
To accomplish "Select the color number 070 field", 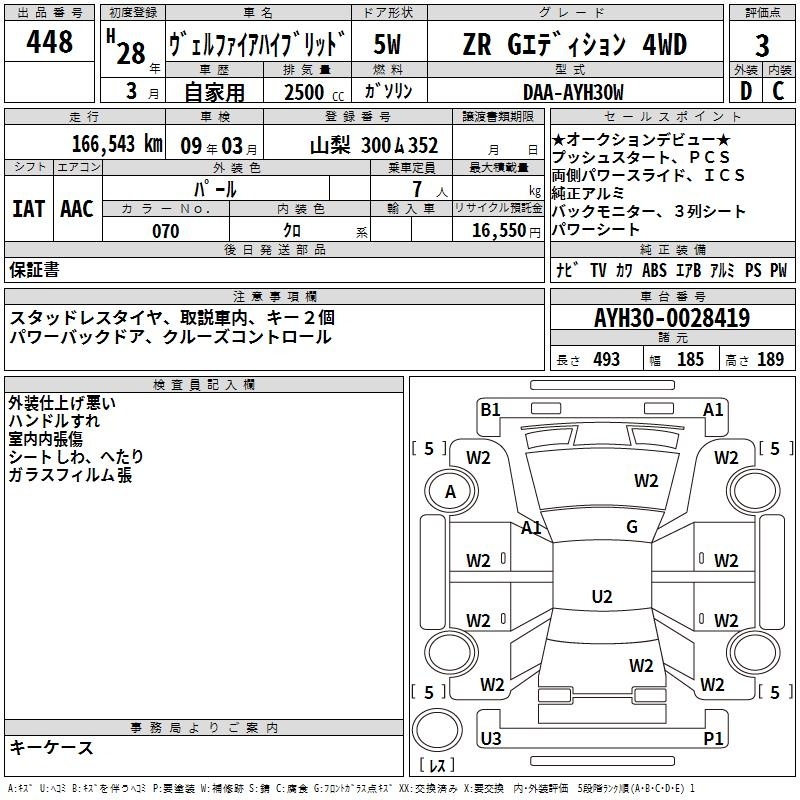I will [165, 231].
